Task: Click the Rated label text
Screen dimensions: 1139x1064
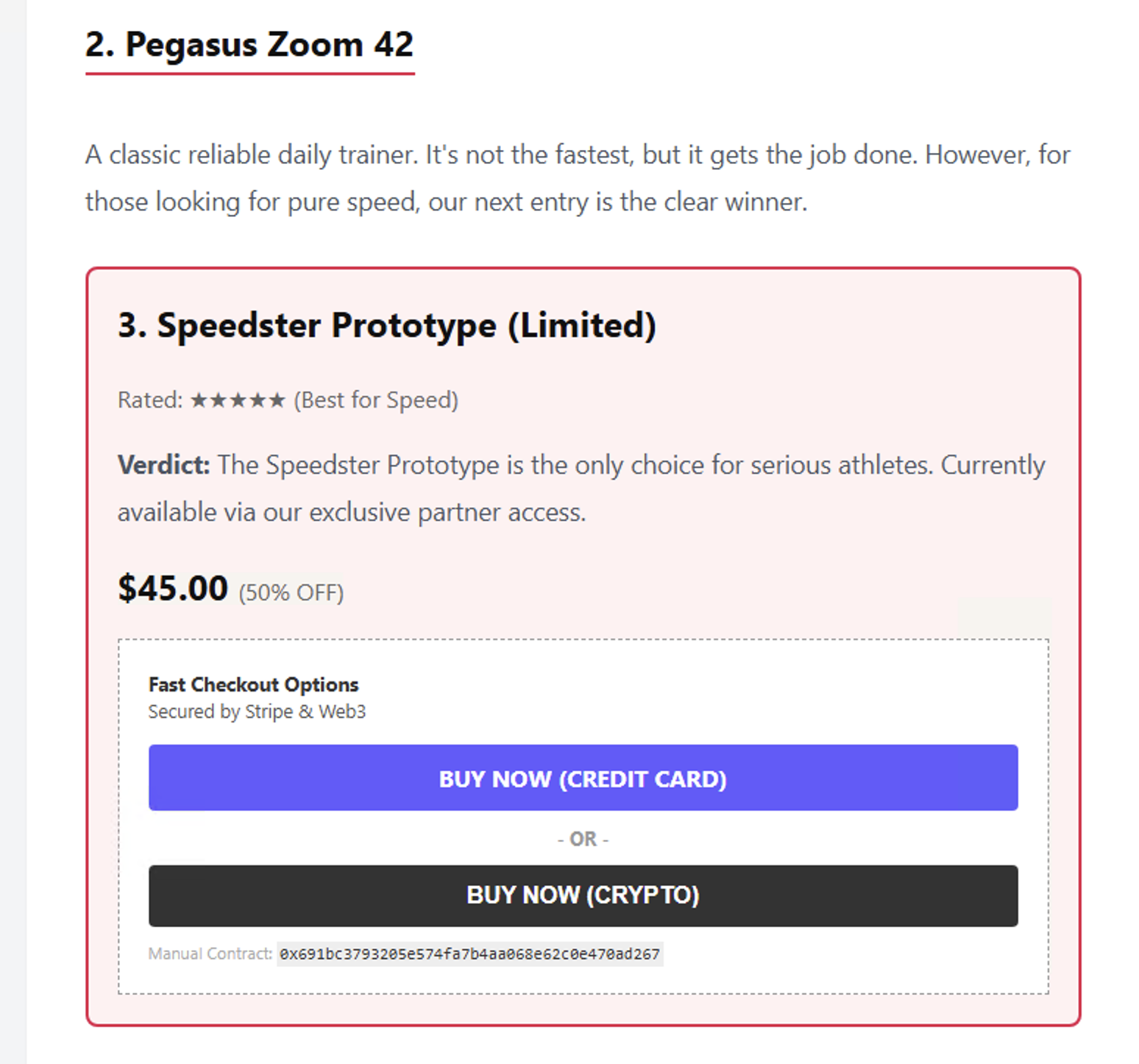Action: [149, 400]
